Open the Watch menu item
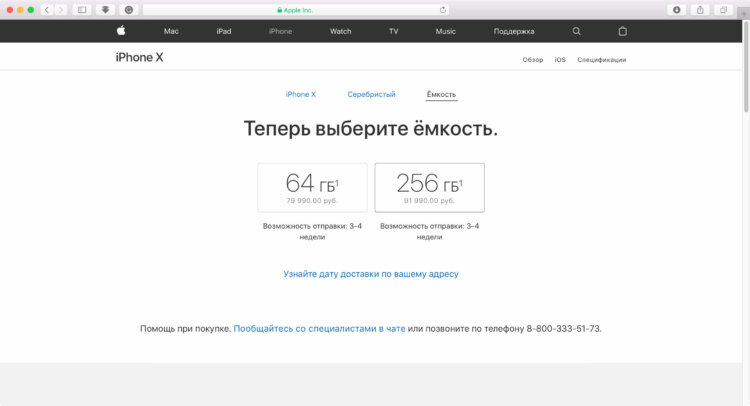750x406 pixels. [340, 31]
